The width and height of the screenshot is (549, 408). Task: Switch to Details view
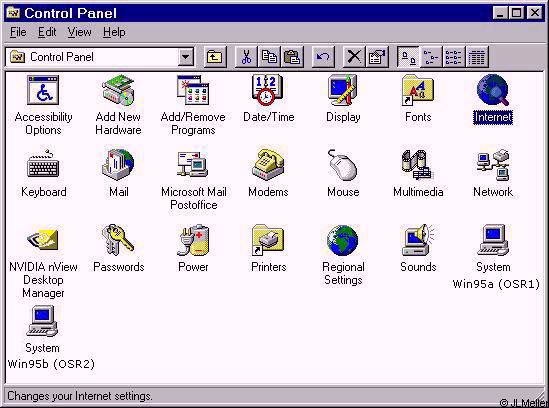(476, 57)
